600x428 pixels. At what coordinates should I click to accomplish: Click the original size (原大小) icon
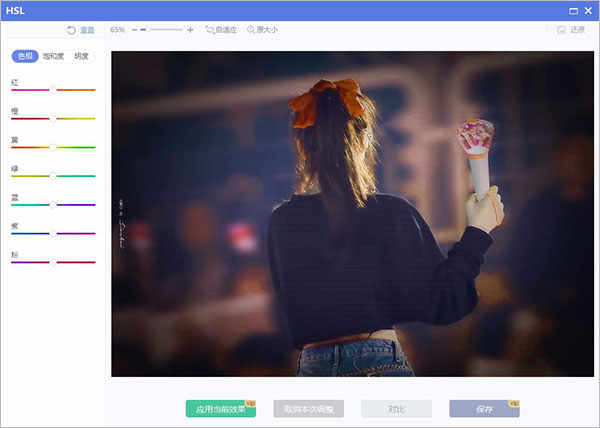251,29
